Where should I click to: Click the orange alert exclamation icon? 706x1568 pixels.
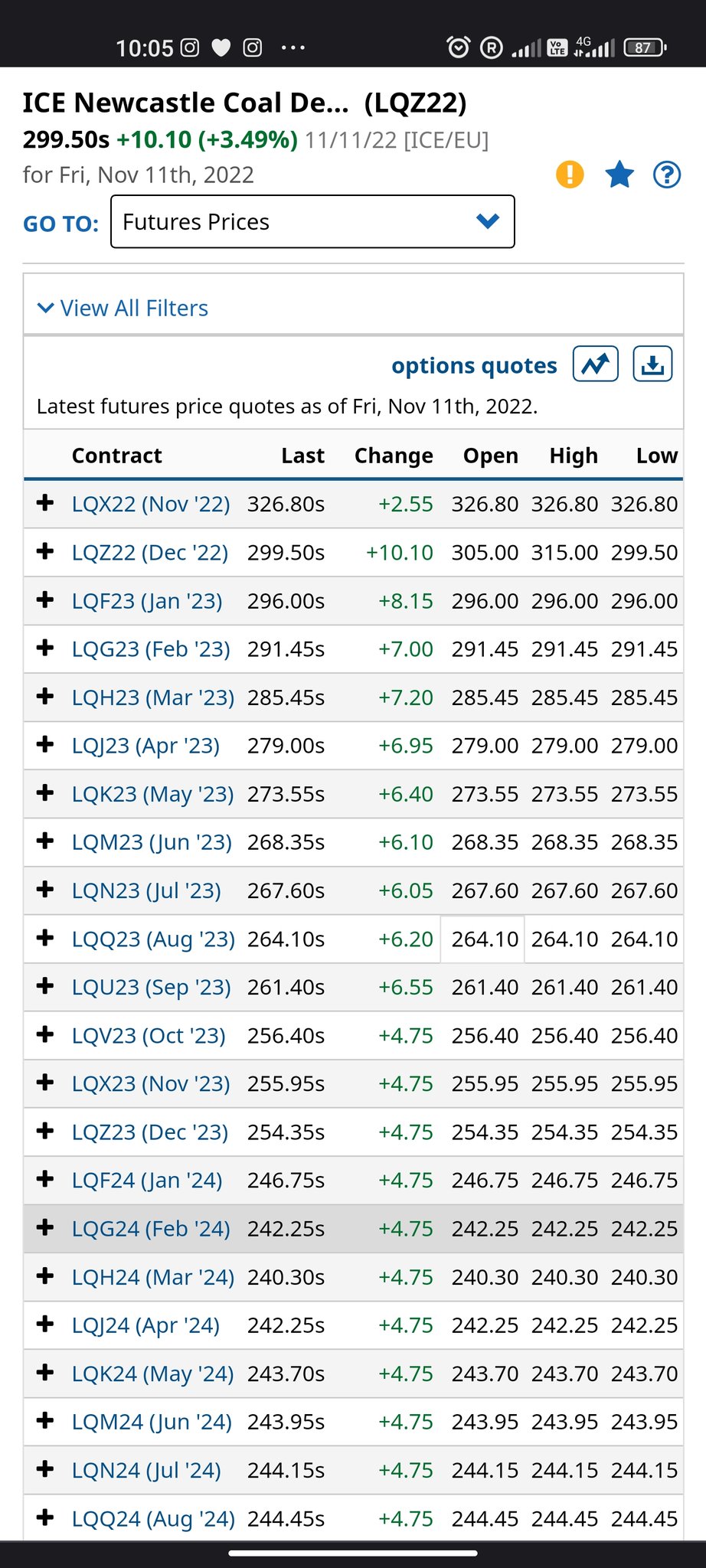(570, 175)
